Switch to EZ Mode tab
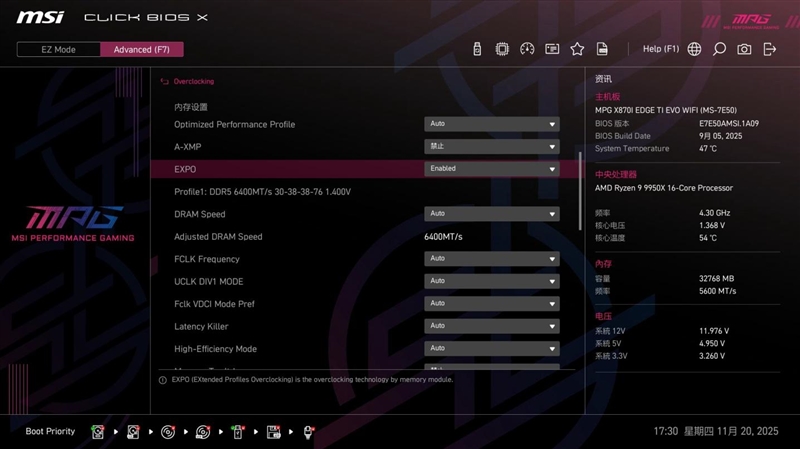The width and height of the screenshot is (800, 449). tap(59, 49)
